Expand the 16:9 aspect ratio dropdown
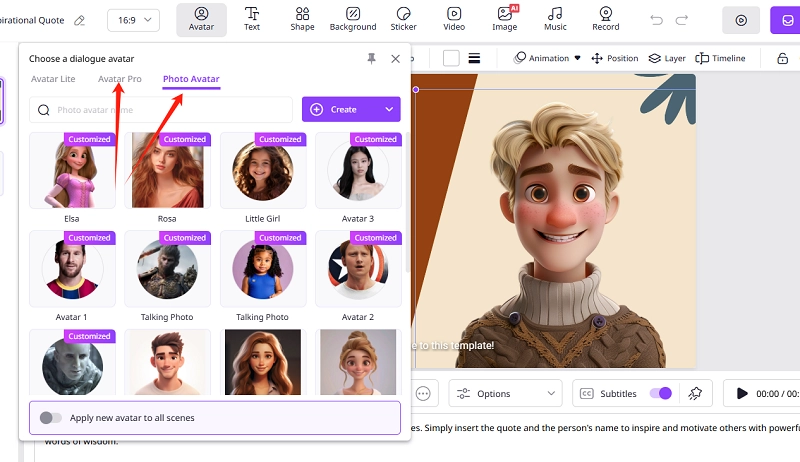This screenshot has height=462, width=800. pos(134,20)
